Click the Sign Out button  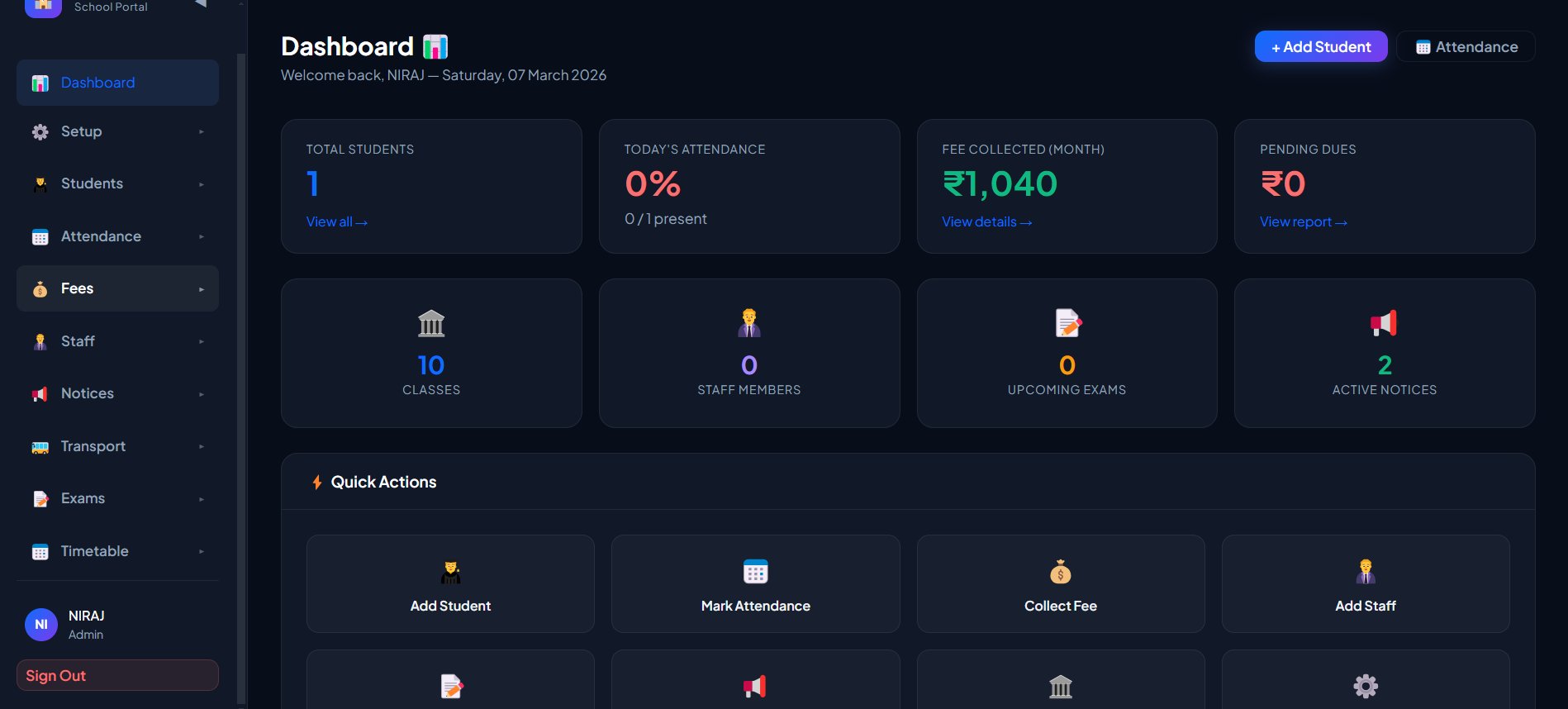117,675
